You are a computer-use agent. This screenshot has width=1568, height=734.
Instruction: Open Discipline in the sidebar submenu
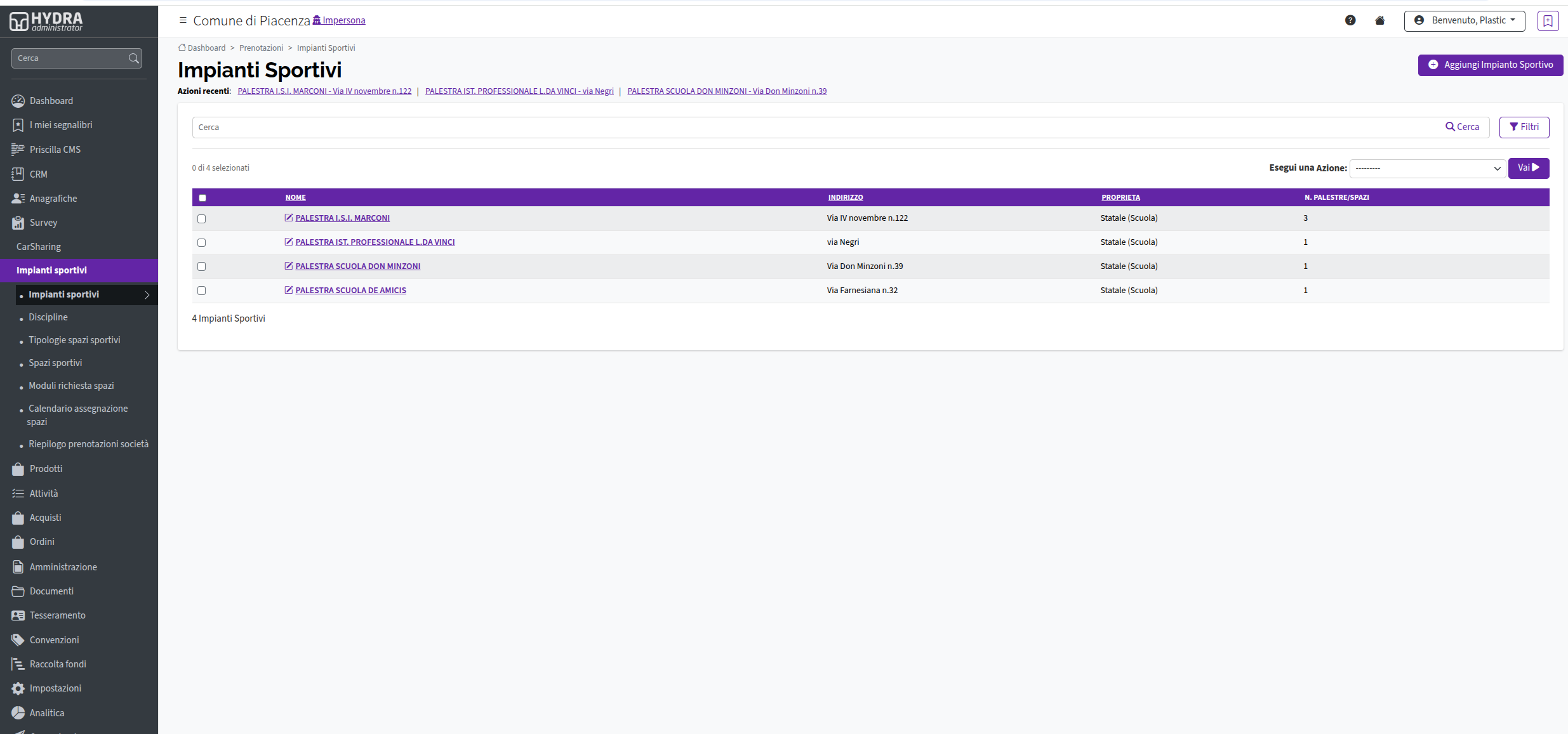(48, 317)
